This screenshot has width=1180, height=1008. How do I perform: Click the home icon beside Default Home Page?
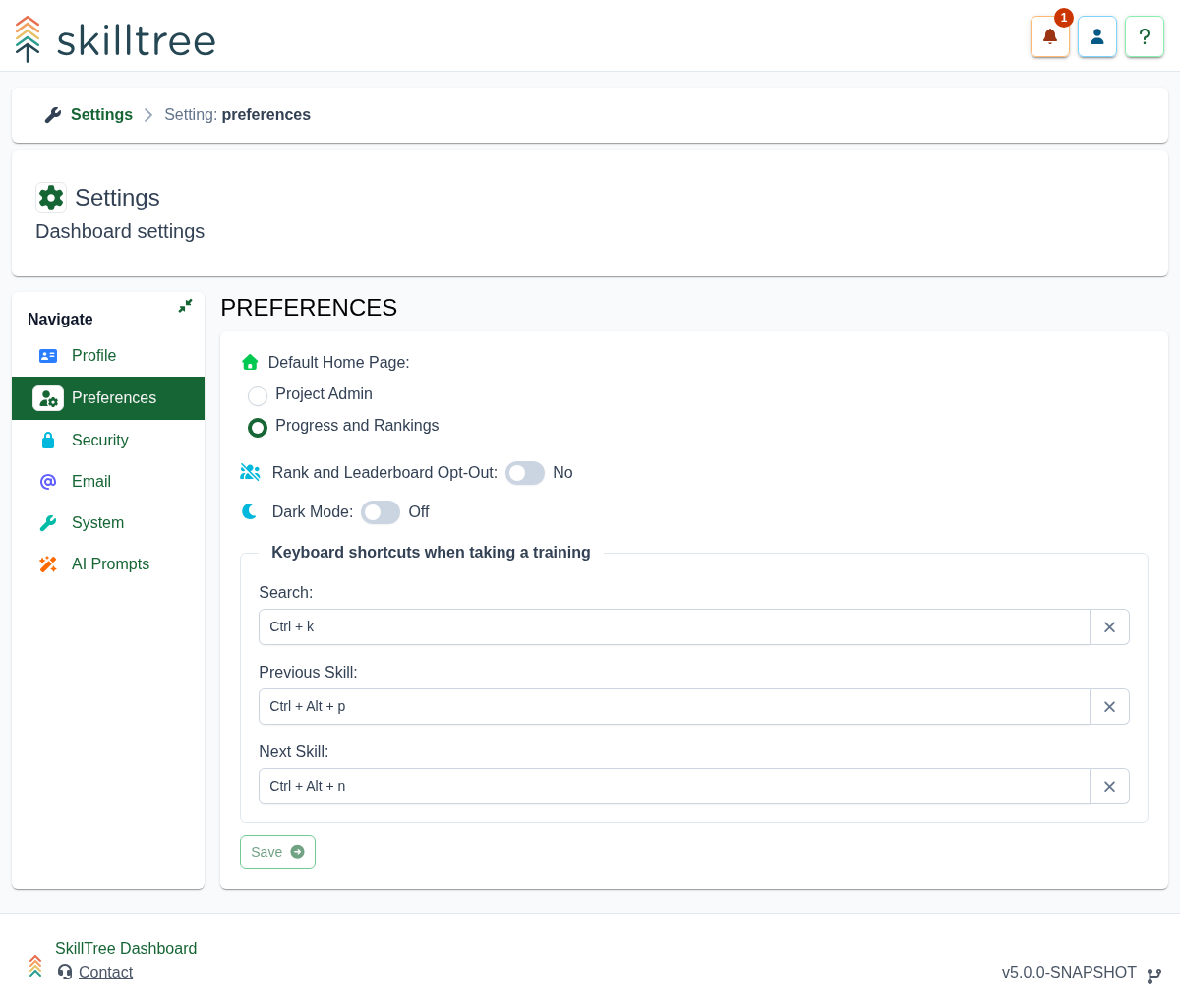tap(250, 362)
